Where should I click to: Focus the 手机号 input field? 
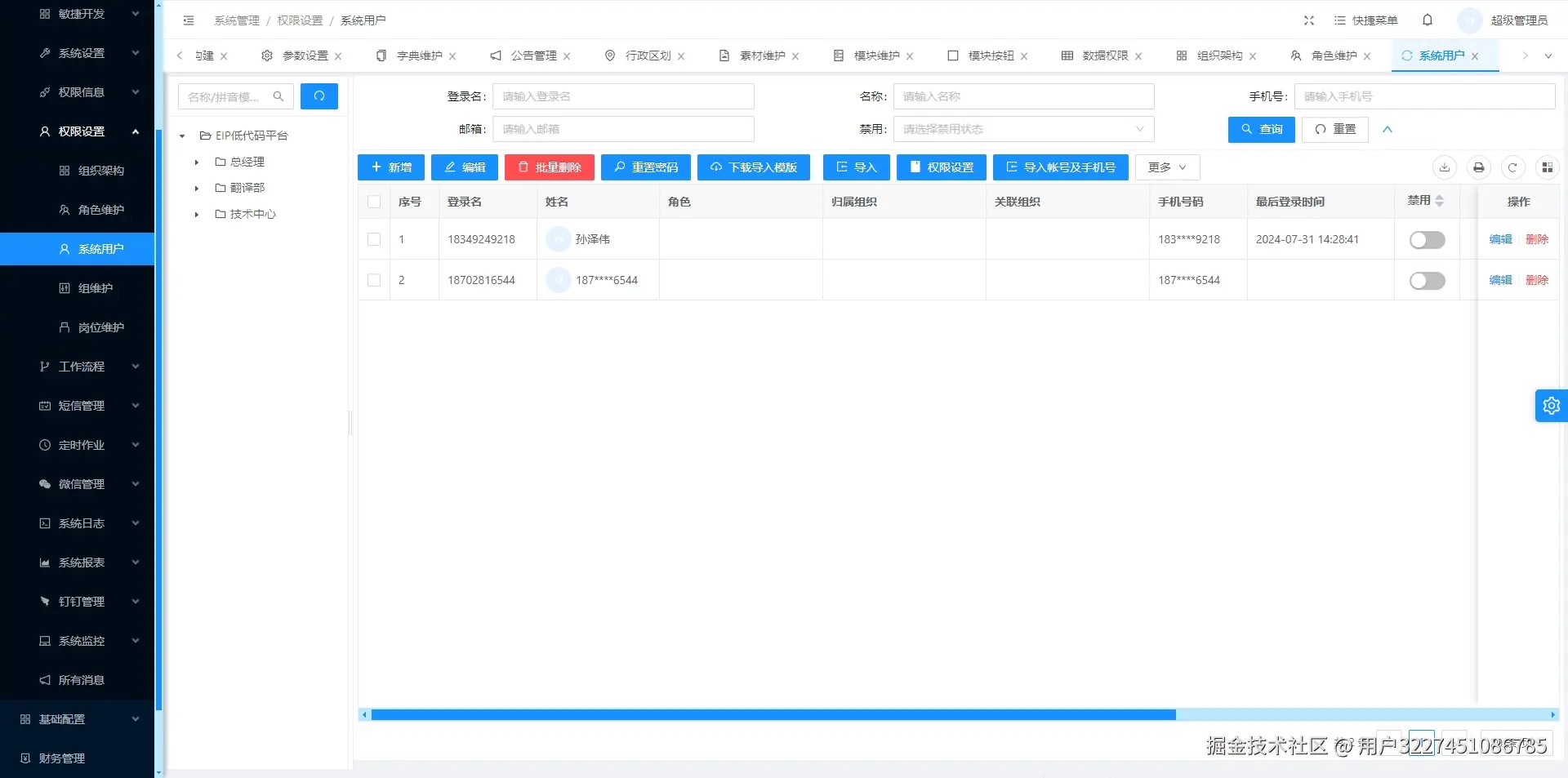point(1424,96)
